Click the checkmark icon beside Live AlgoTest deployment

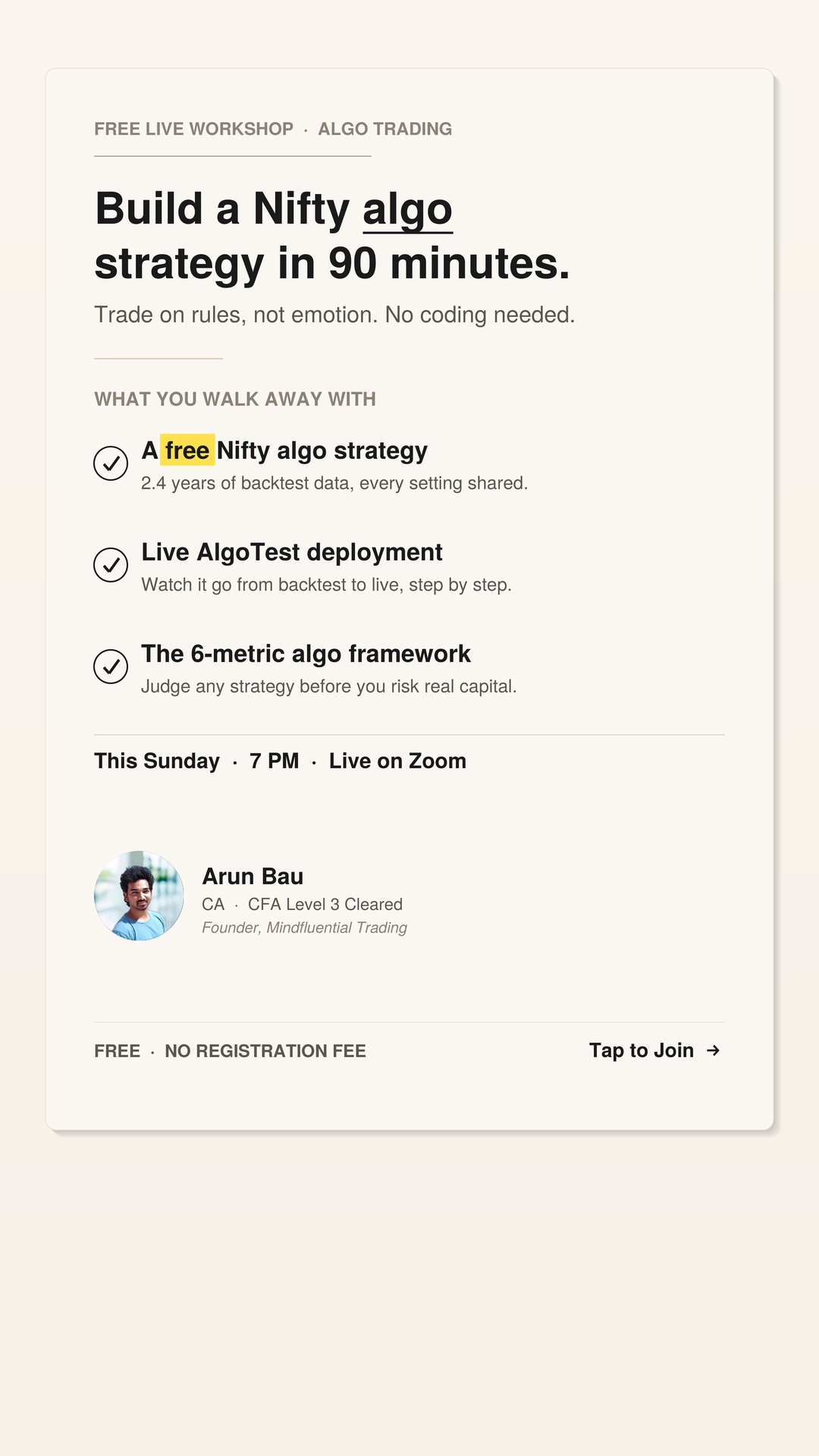111,565
